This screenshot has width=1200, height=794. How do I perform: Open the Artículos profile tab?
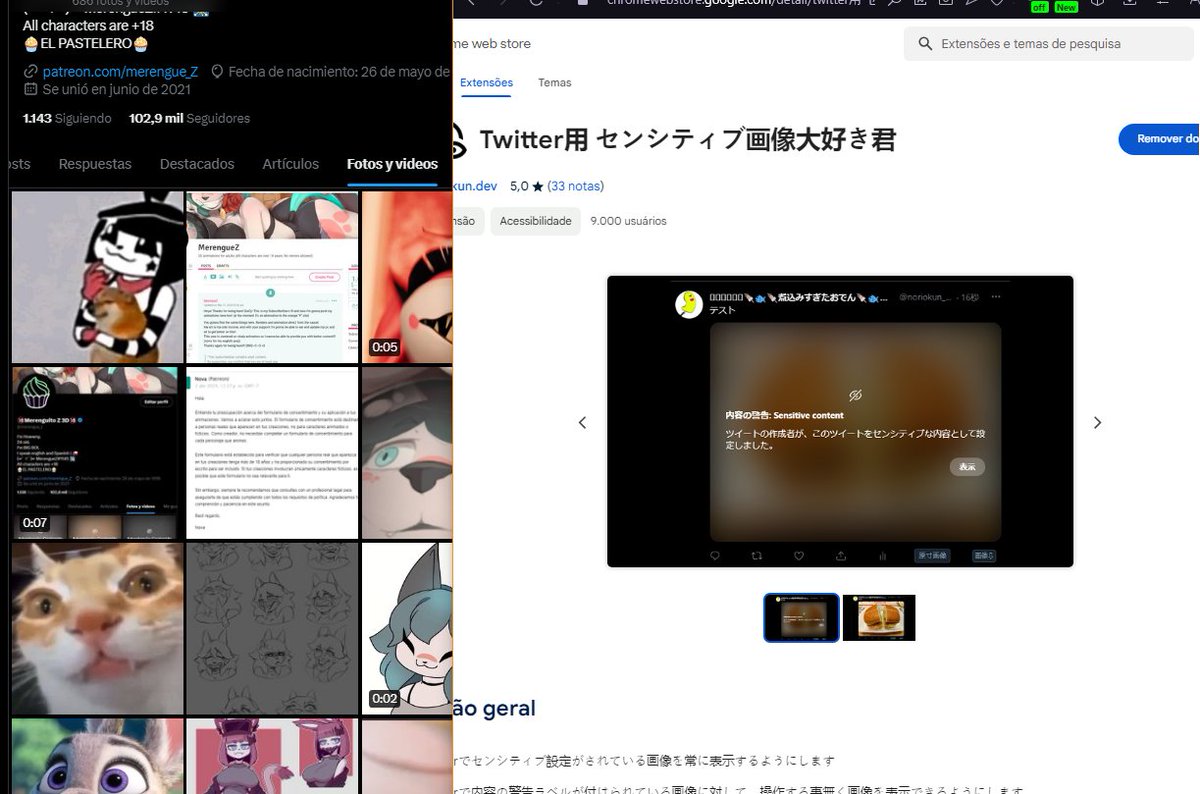pyautogui.click(x=291, y=164)
